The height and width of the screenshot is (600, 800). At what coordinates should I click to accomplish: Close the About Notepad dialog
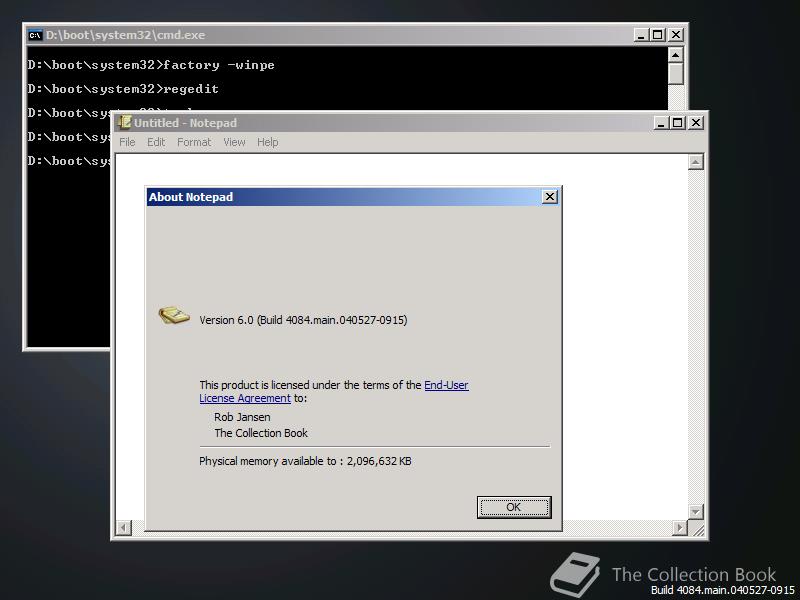tap(549, 197)
